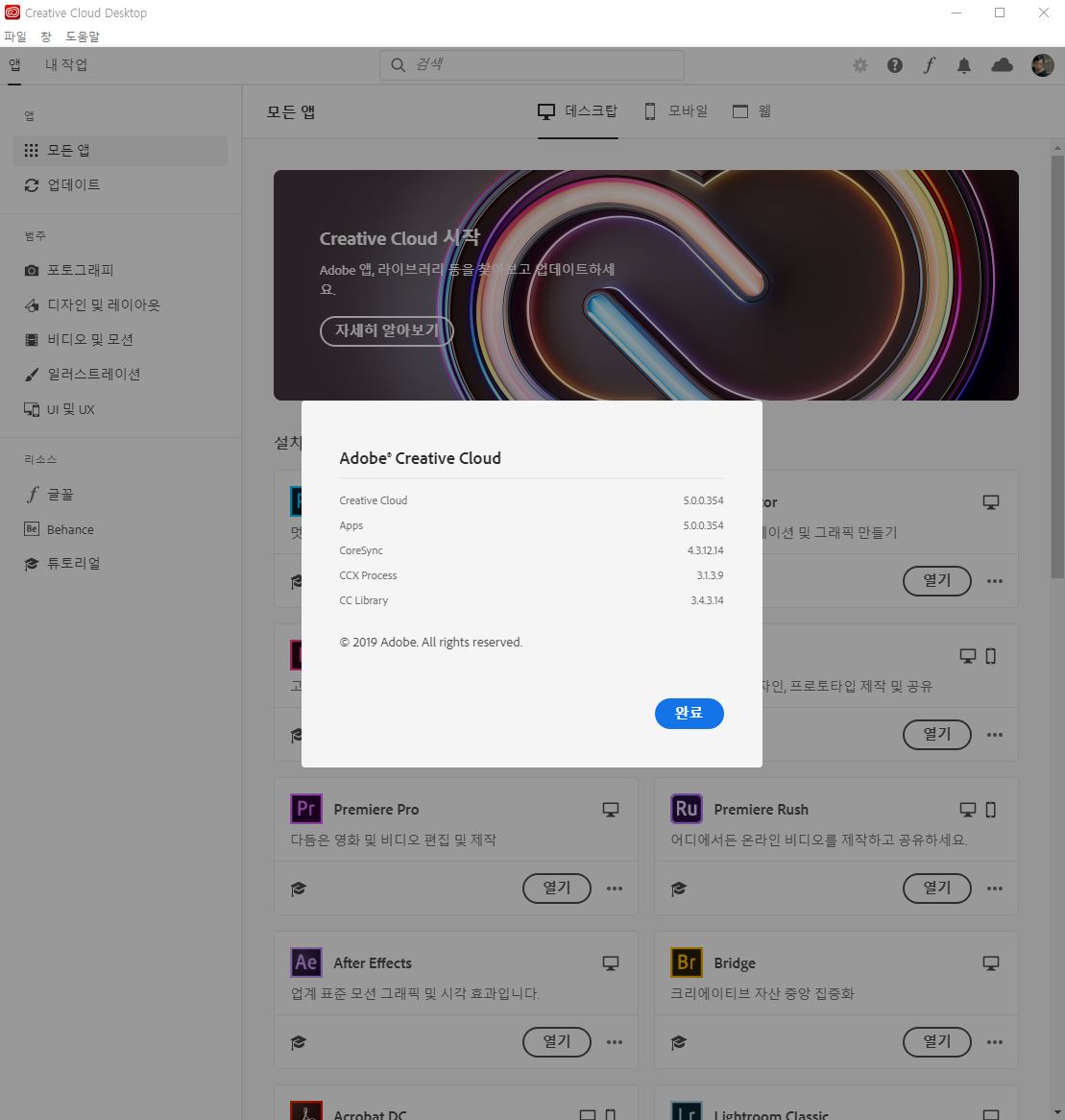Open Tutorials in sidebar
The height and width of the screenshot is (1120, 1065).
120,564
